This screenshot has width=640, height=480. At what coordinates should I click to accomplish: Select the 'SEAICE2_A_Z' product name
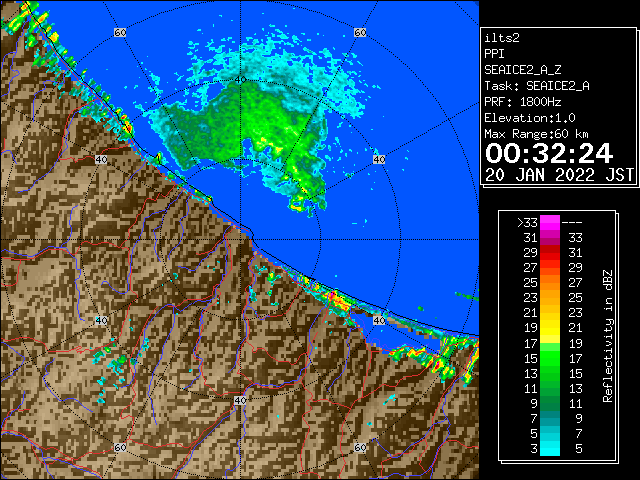523,70
